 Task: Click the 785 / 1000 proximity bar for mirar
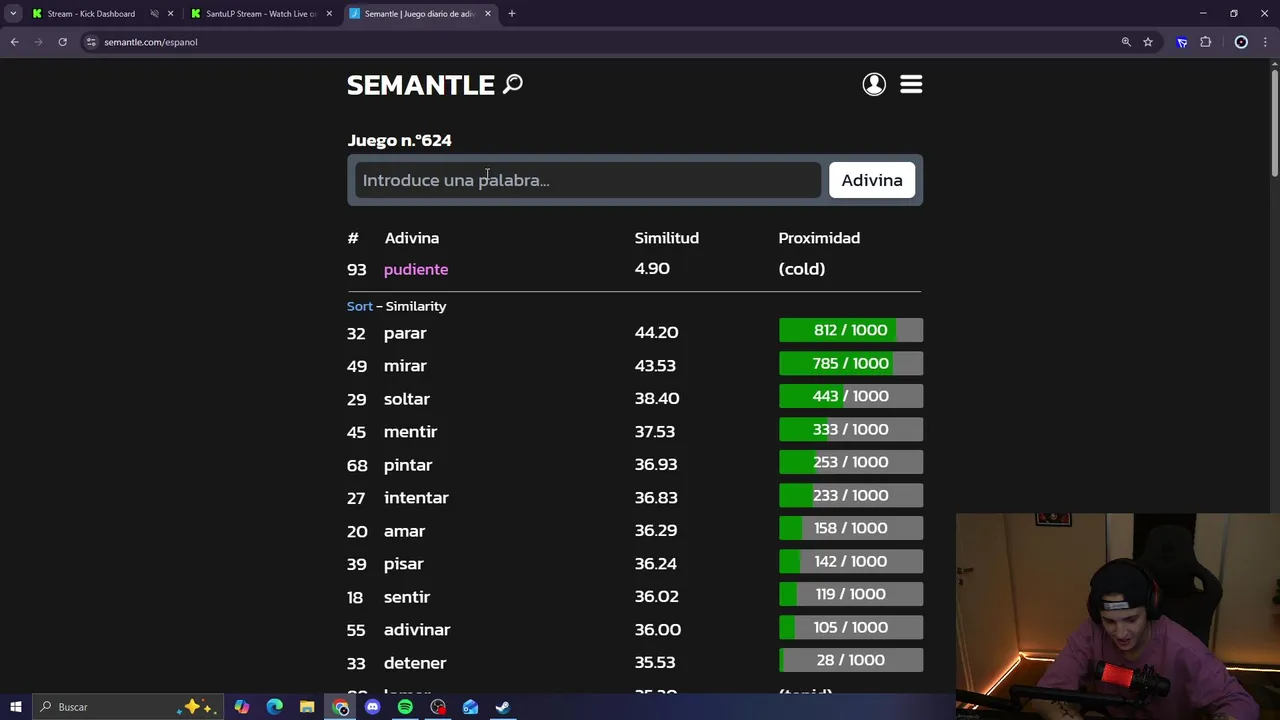click(x=851, y=363)
